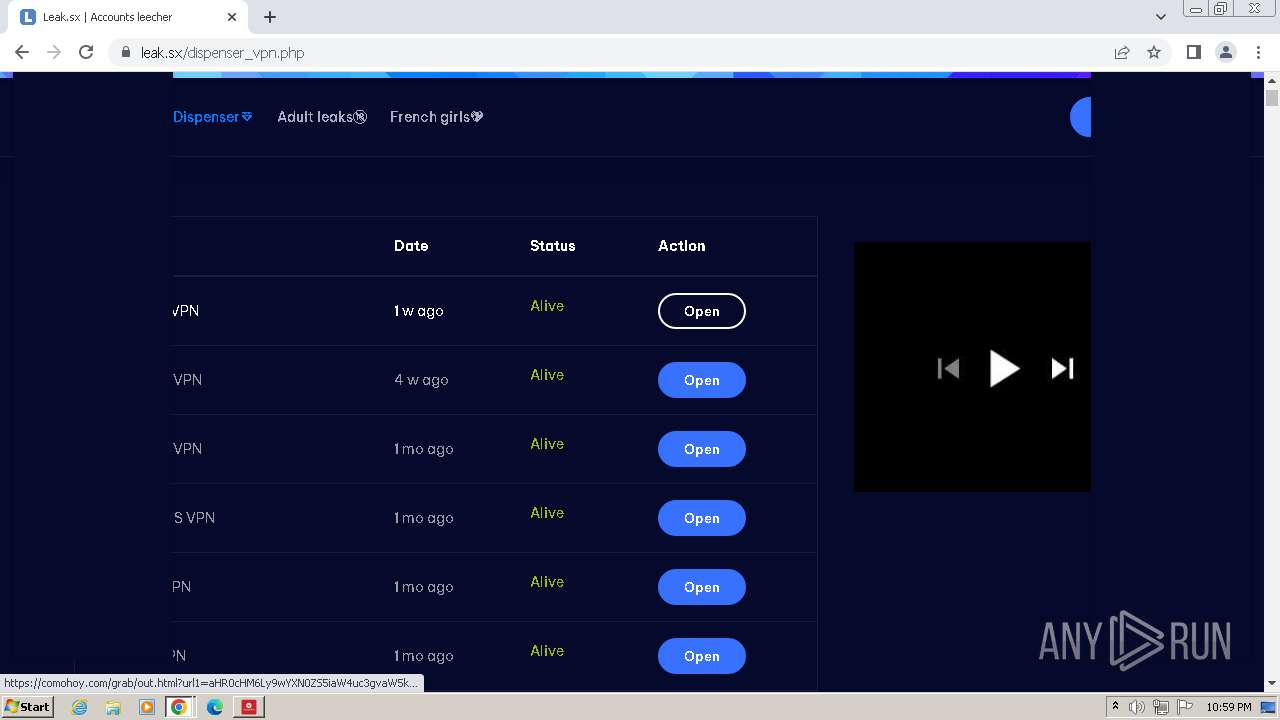Launch Internet Explorer from taskbar
The image size is (1280, 720).
tap(79, 707)
